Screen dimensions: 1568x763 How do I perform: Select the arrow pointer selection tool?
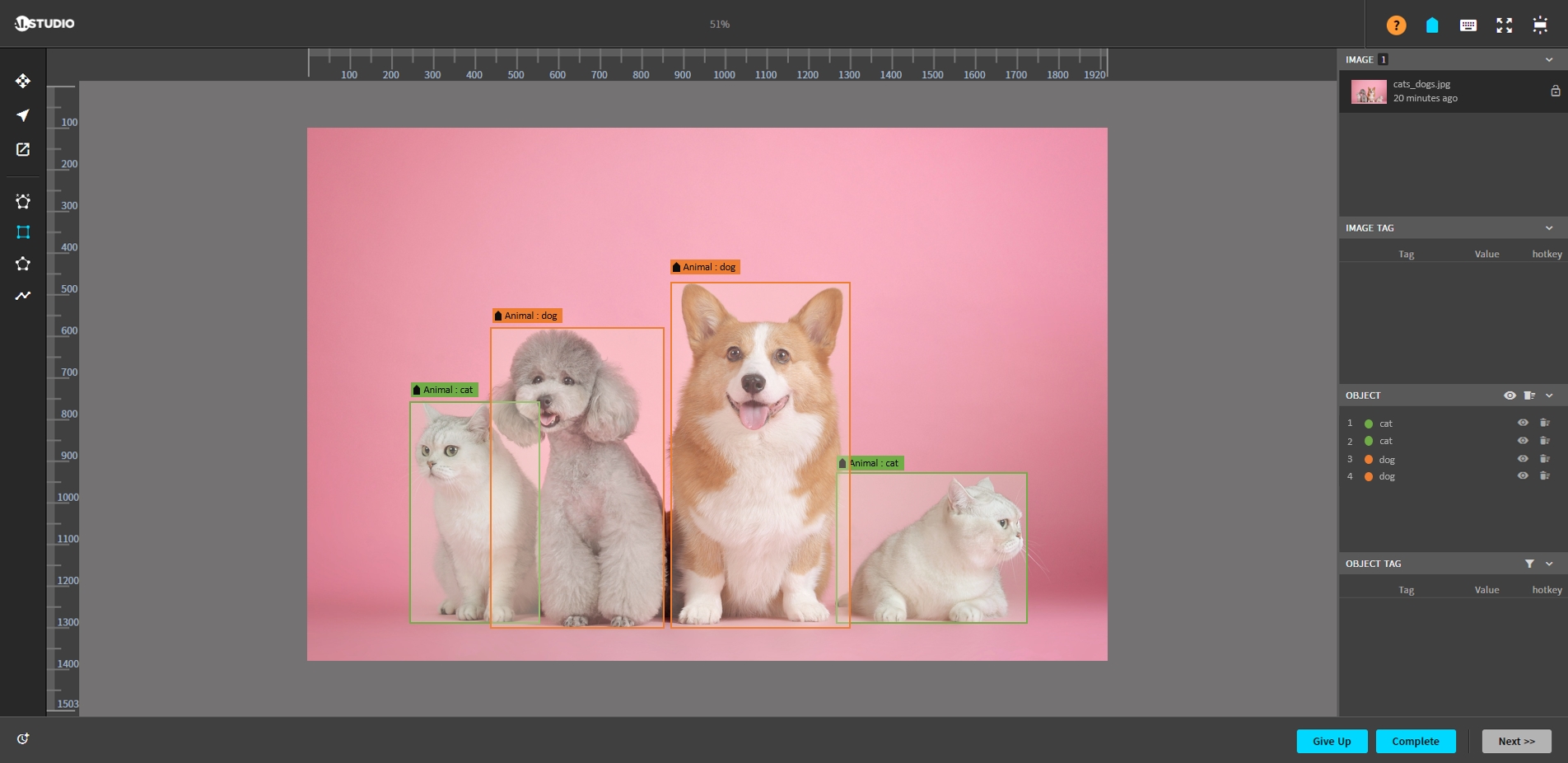pyautogui.click(x=23, y=115)
